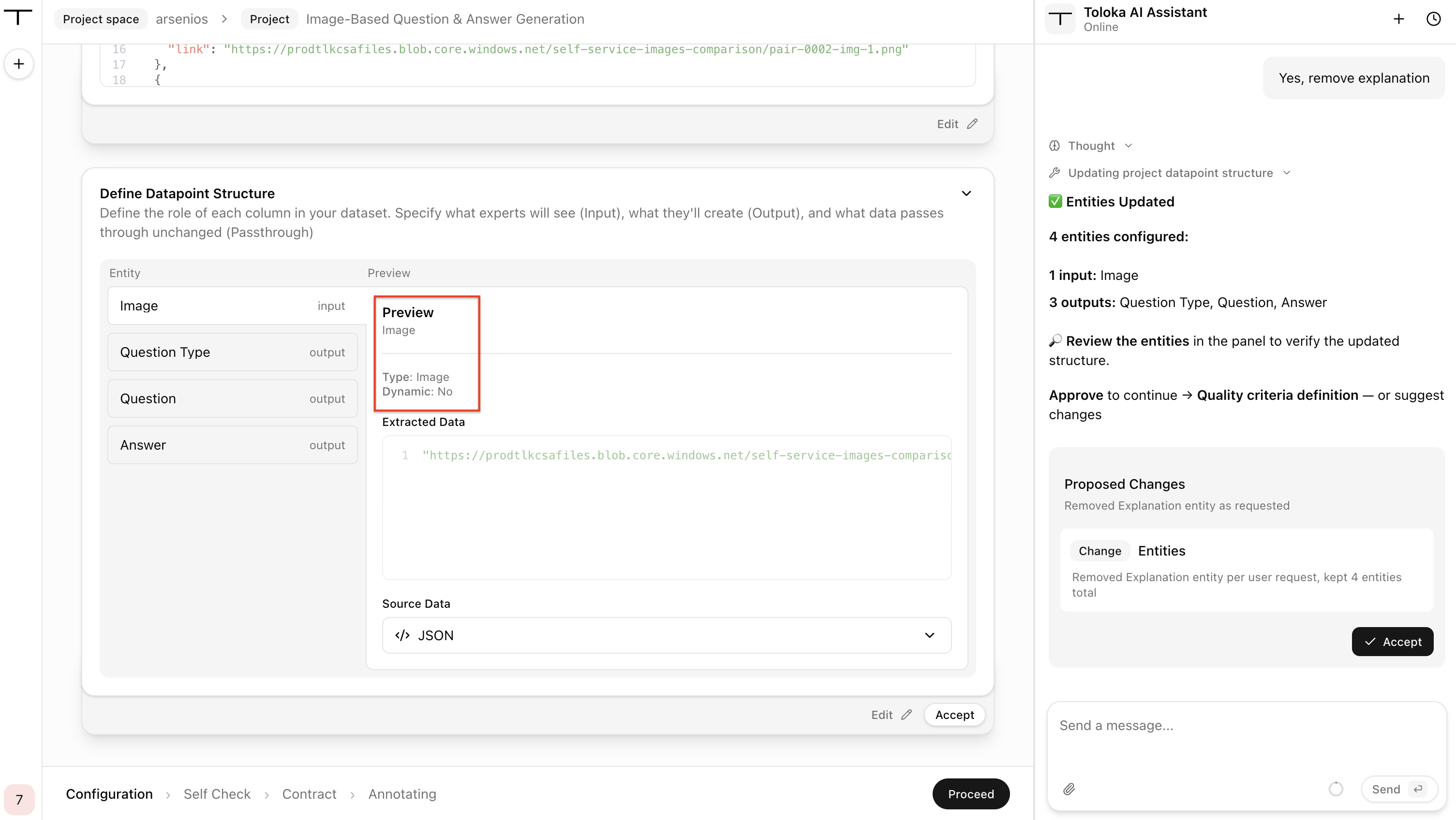Image resolution: width=1456 pixels, height=820 pixels.
Task: Select the Question Type entity
Action: coord(232,352)
